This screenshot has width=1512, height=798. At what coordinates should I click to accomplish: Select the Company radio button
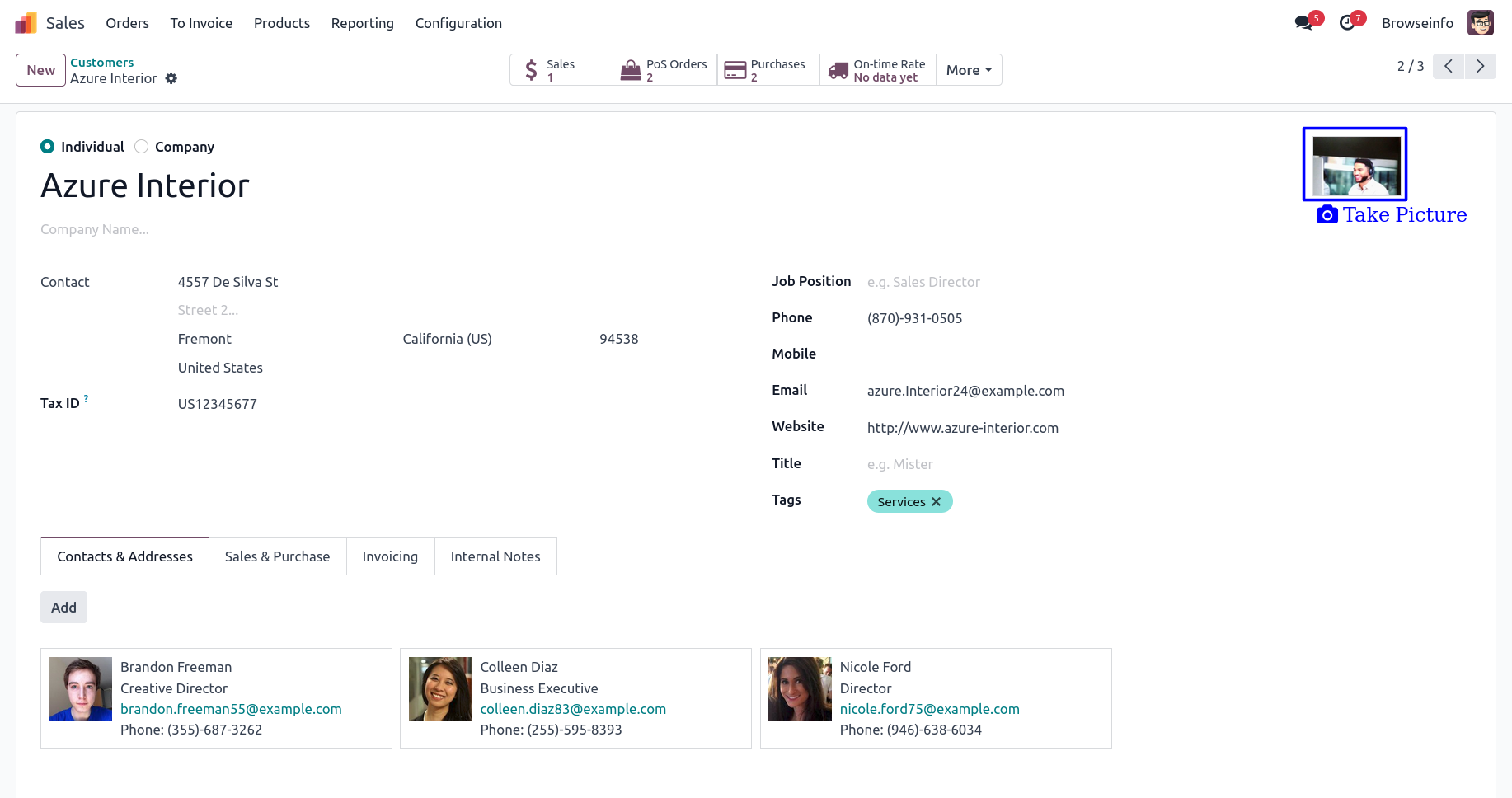click(142, 147)
